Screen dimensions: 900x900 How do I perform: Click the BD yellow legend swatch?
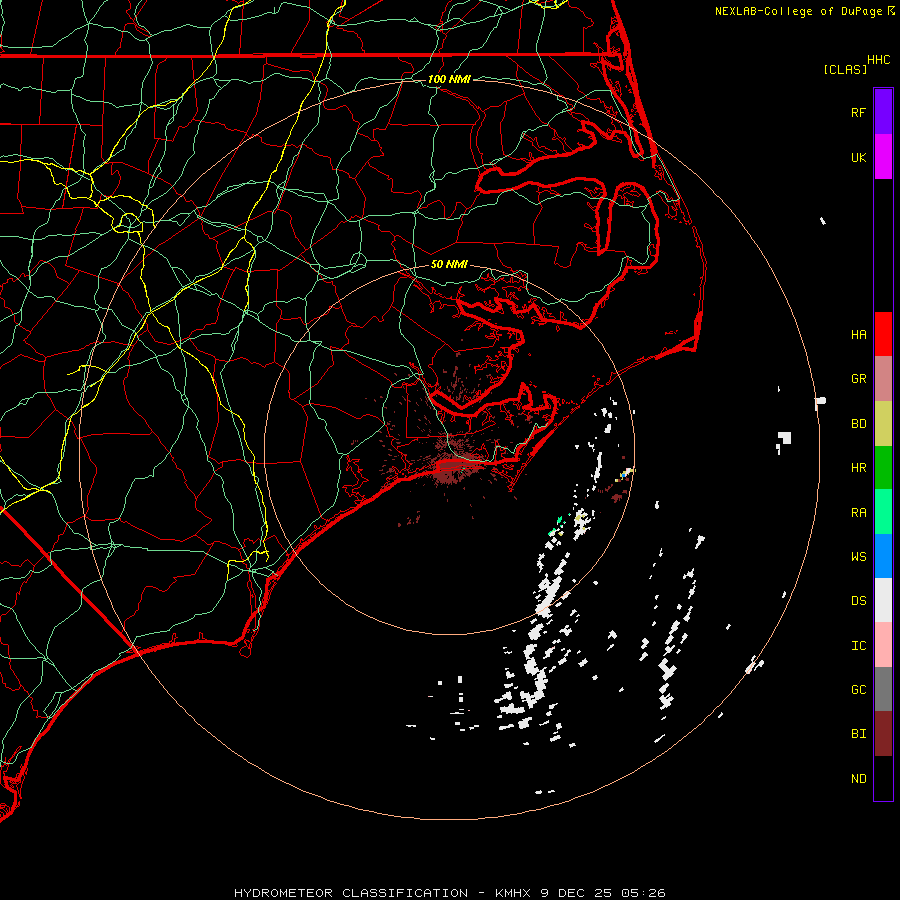pos(883,423)
